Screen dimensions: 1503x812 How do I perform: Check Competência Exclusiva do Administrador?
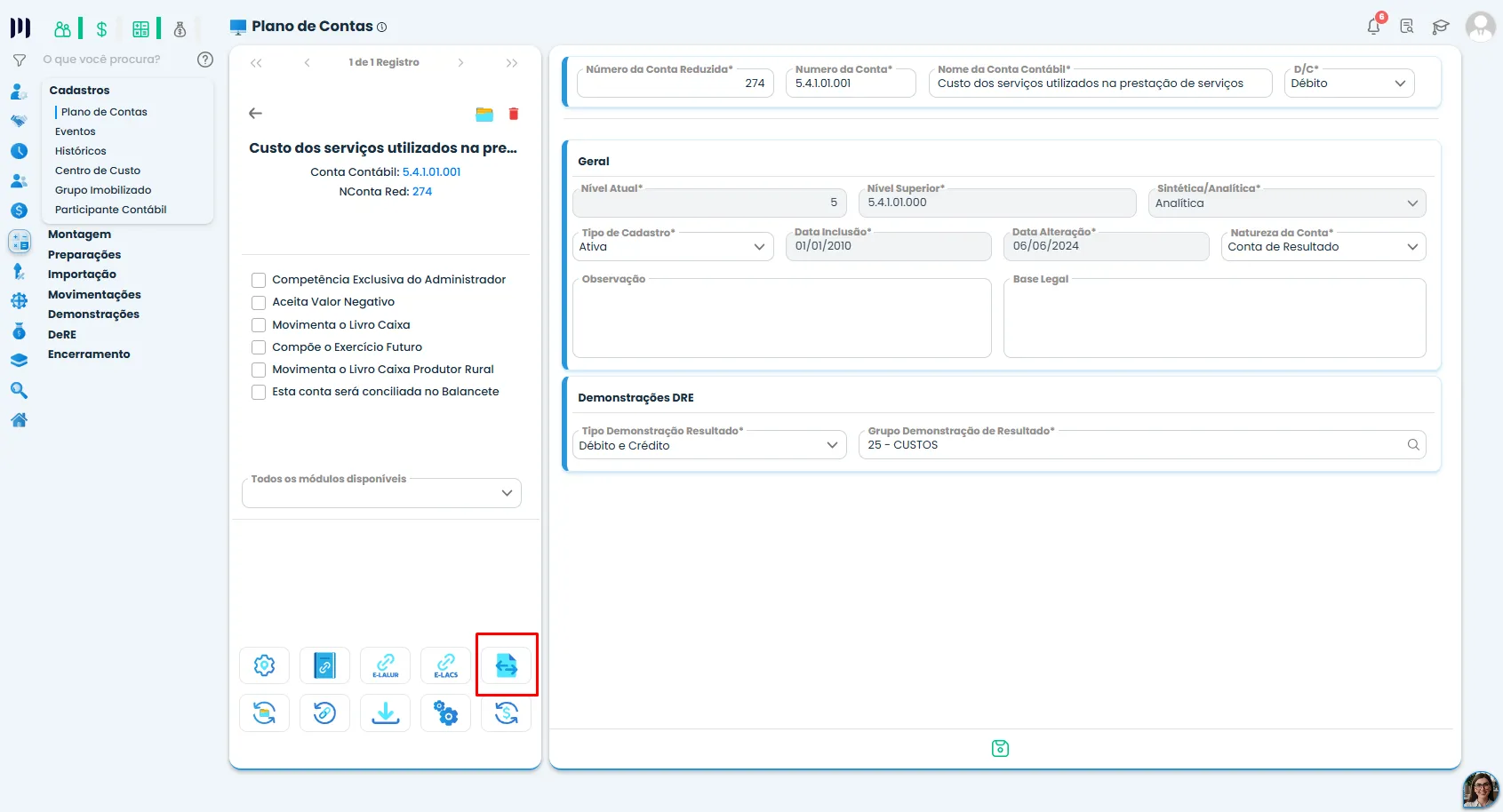click(x=259, y=280)
